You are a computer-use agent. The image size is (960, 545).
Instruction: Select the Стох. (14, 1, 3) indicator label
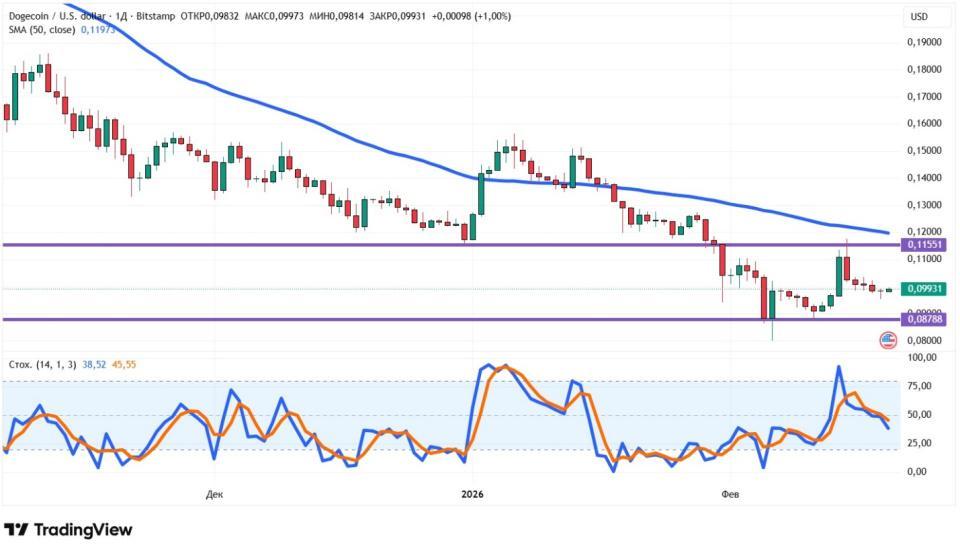[41, 365]
